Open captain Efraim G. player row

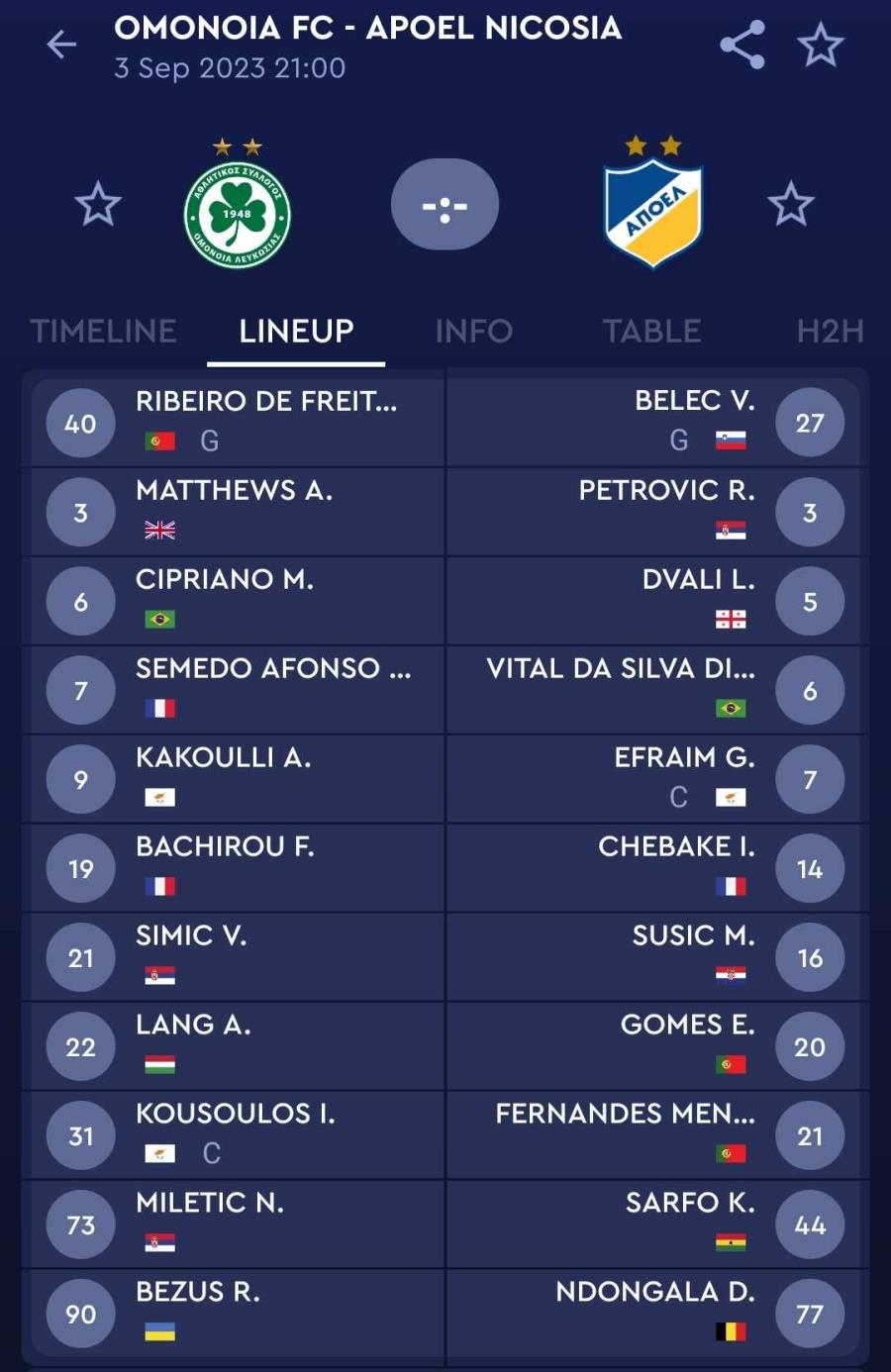coord(653,779)
